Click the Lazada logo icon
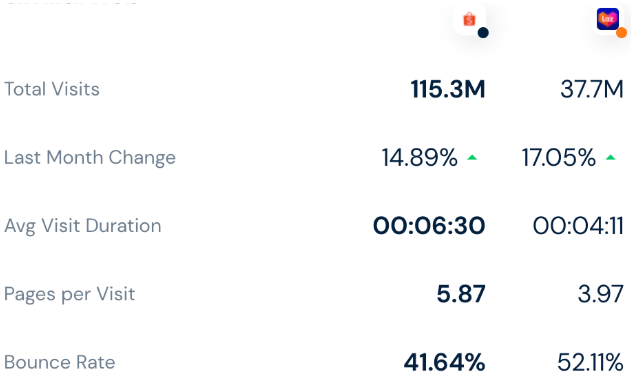This screenshot has width=631, height=376. point(607,19)
